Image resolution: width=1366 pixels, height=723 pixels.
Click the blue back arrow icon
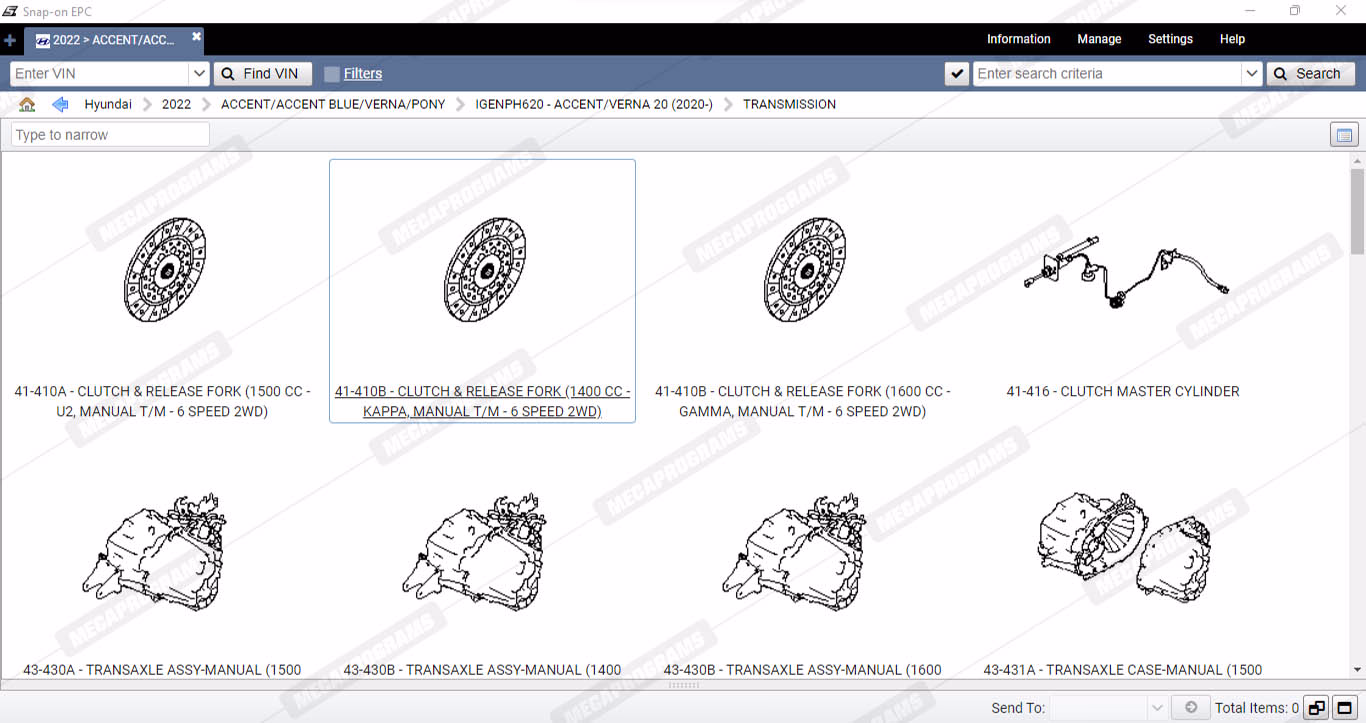(60, 105)
